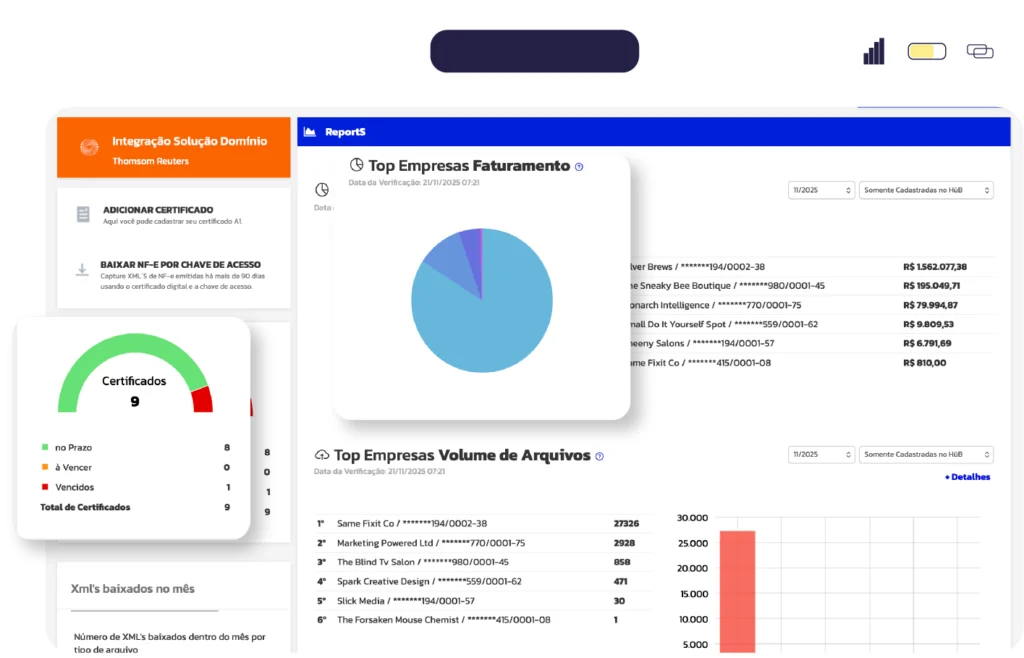This screenshot has width=1024, height=658.
Task: Click the document icon beside Adicionar Certificado
Action: [83, 215]
